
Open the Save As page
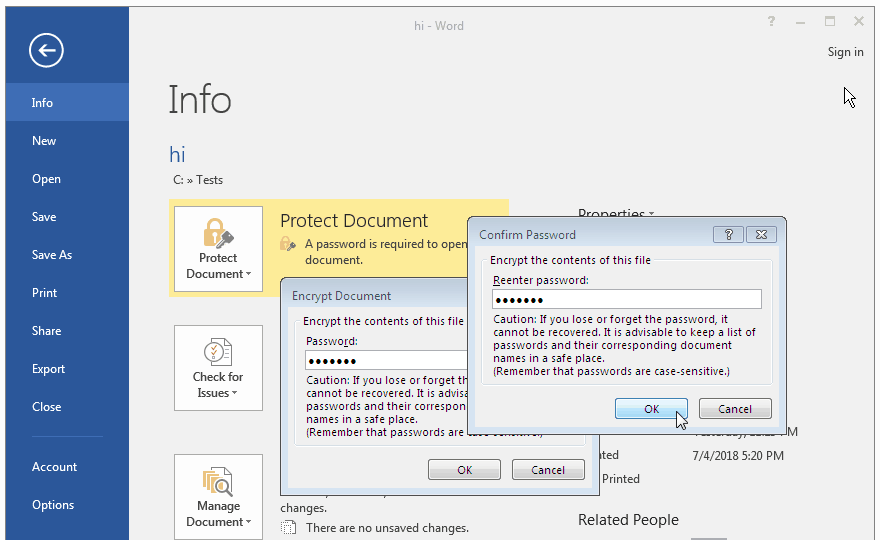pos(52,255)
